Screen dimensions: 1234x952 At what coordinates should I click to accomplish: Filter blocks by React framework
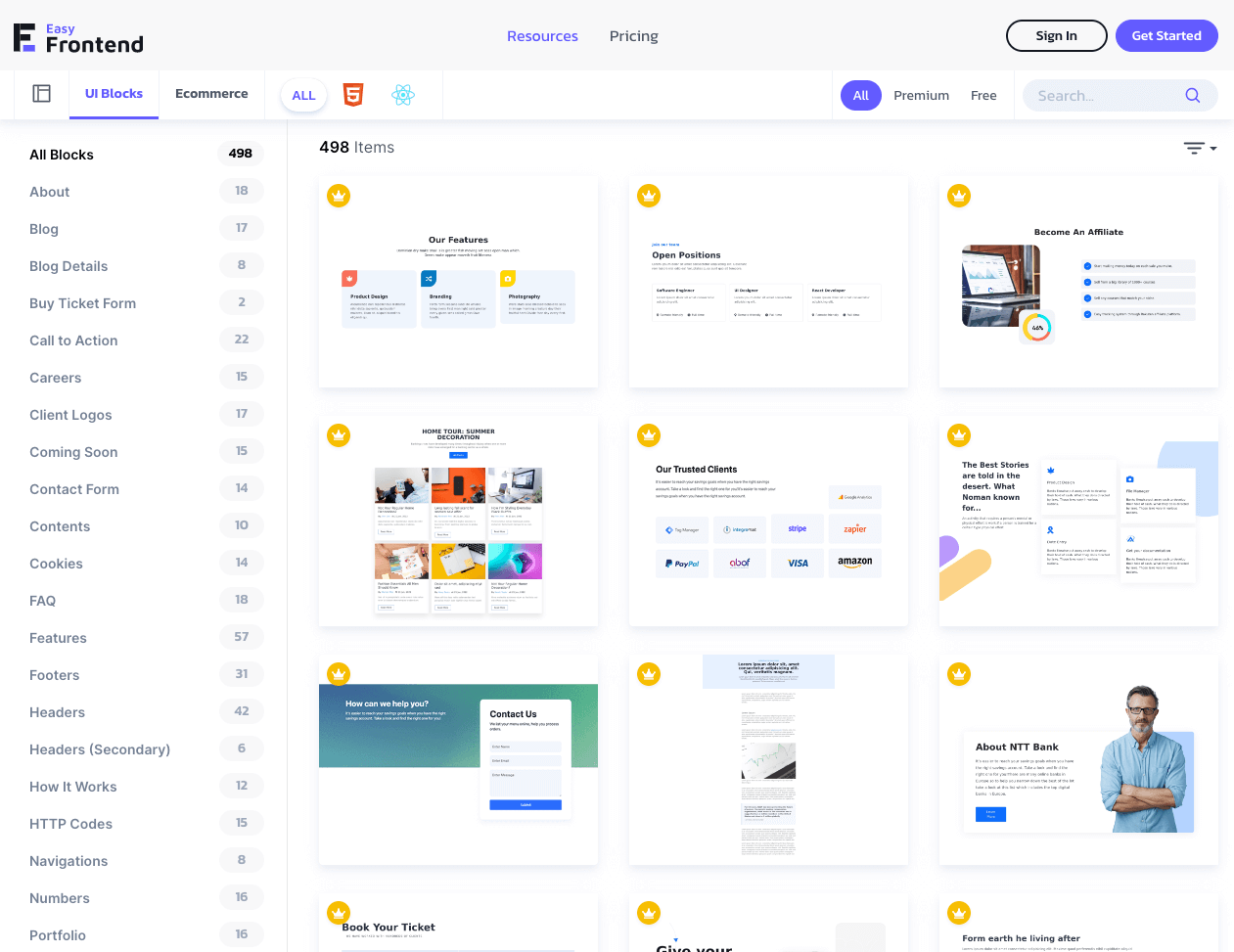tap(403, 95)
